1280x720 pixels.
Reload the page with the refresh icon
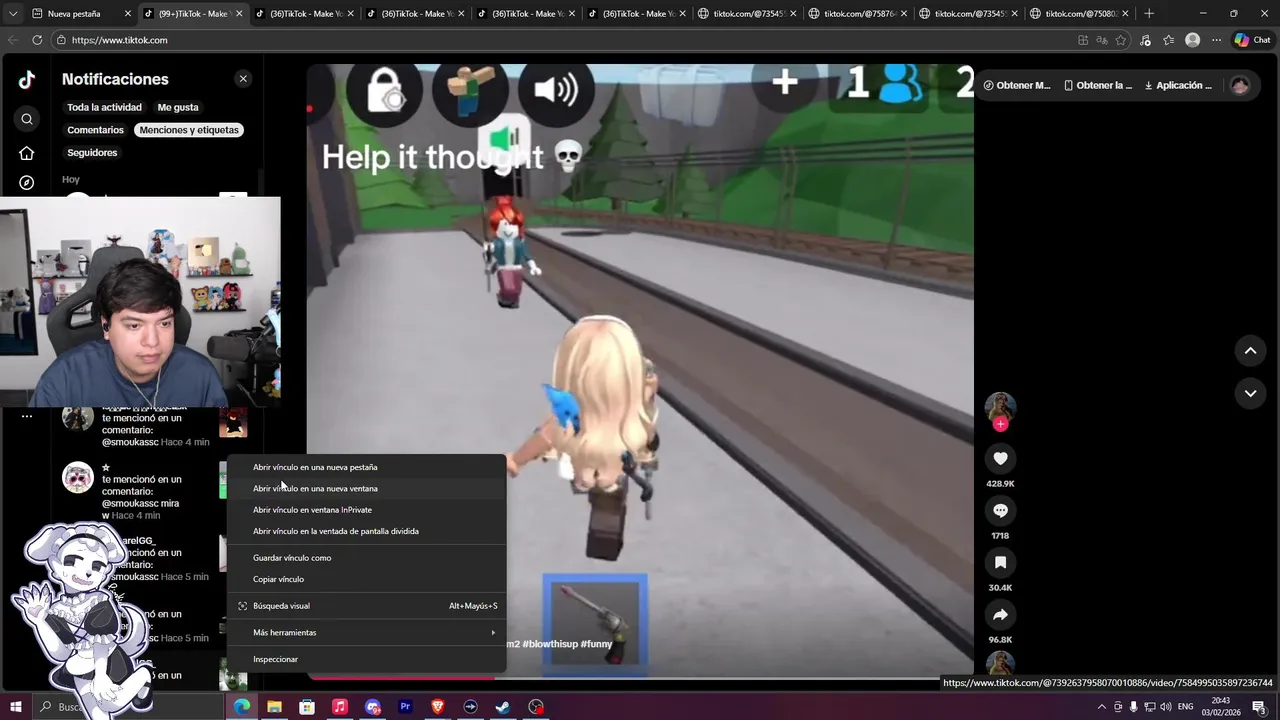[x=37, y=40]
